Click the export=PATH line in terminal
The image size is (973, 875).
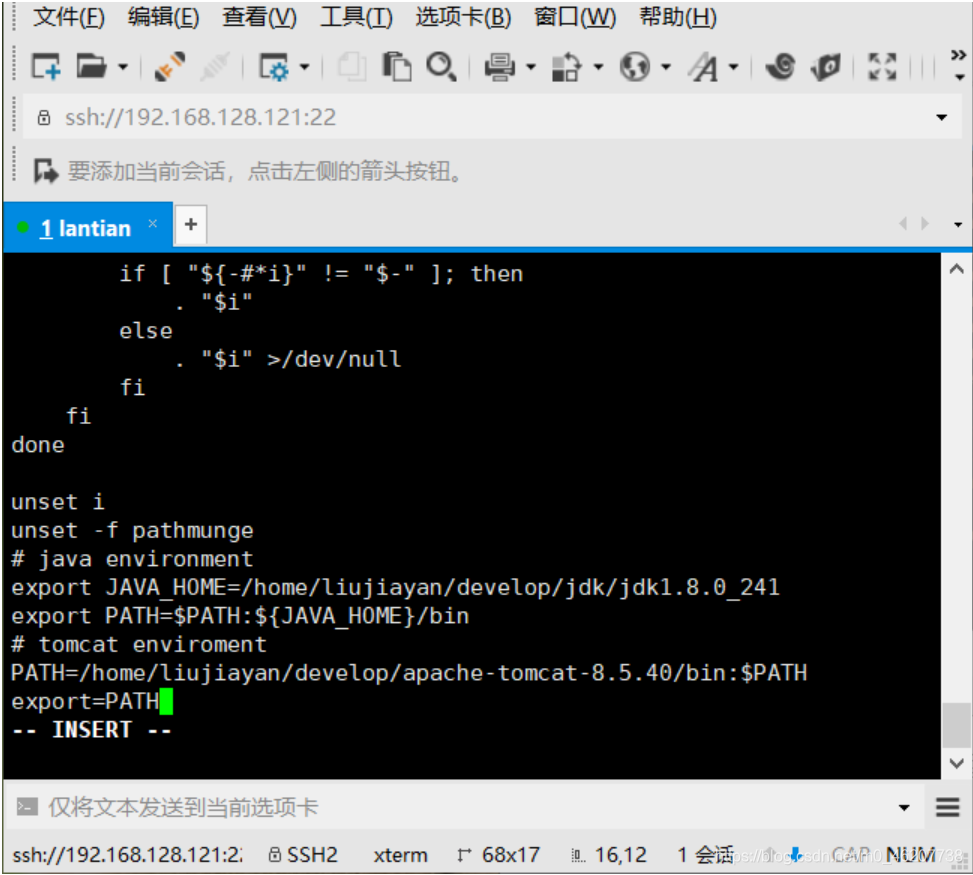(85, 701)
